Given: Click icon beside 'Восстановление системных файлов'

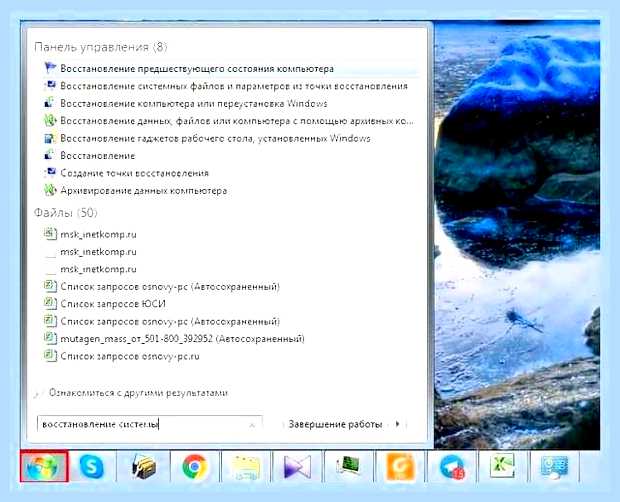Looking at the screenshot, I should click(49, 85).
